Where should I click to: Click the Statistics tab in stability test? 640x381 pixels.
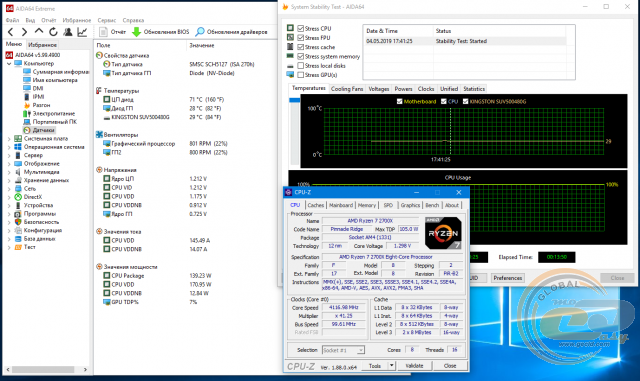[x=474, y=89]
